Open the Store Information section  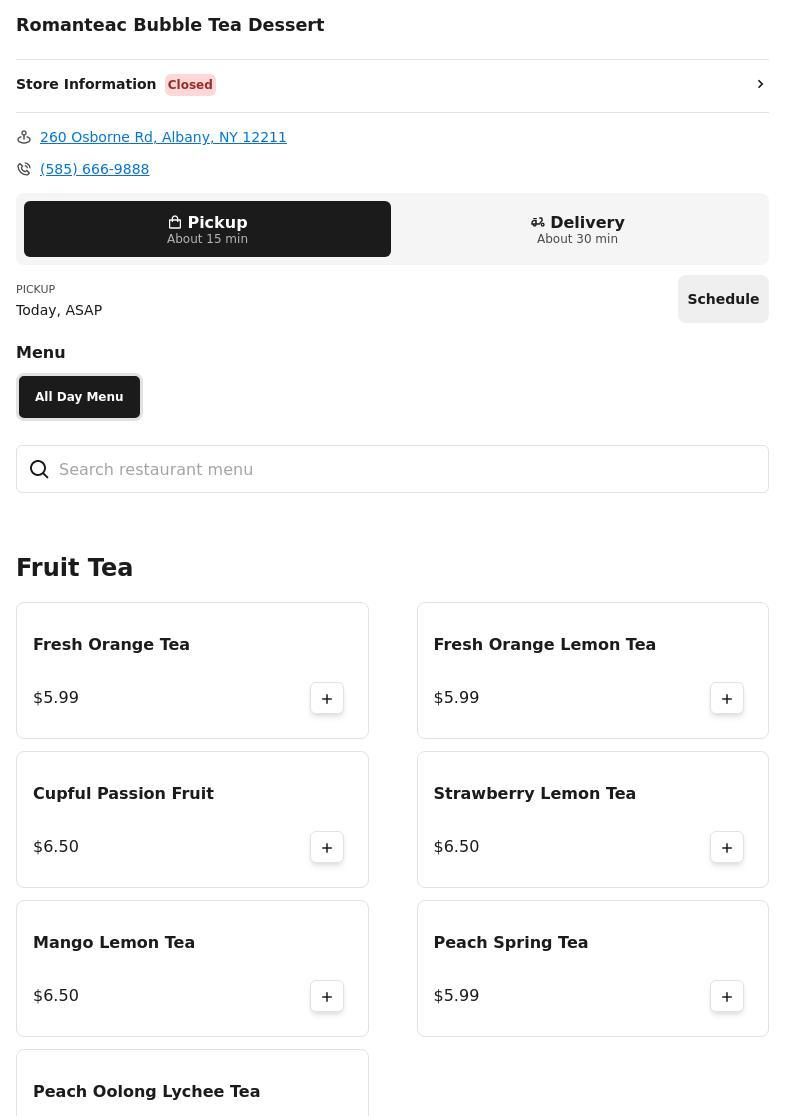pos(86,84)
